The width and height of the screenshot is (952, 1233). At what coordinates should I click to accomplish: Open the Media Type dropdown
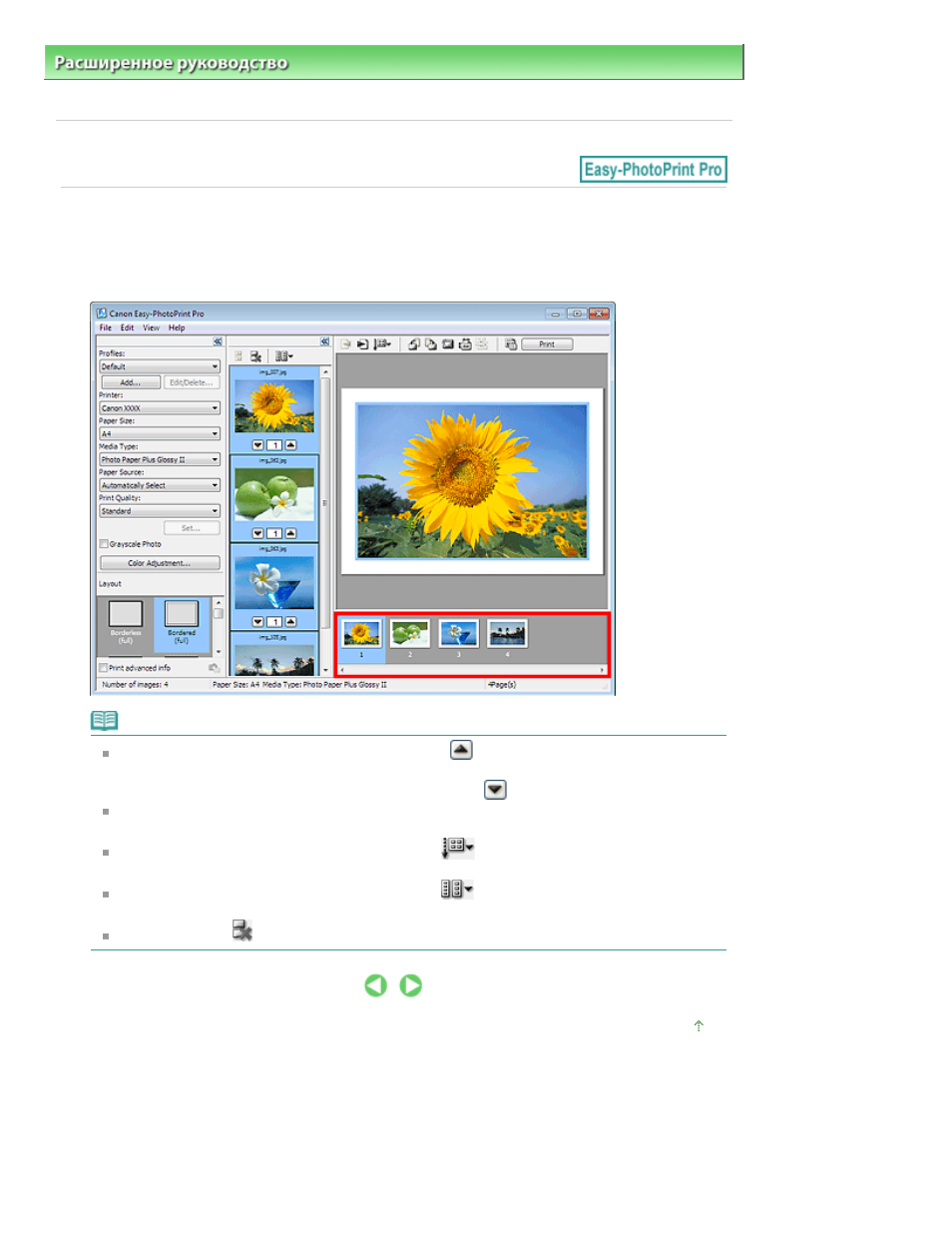160,460
